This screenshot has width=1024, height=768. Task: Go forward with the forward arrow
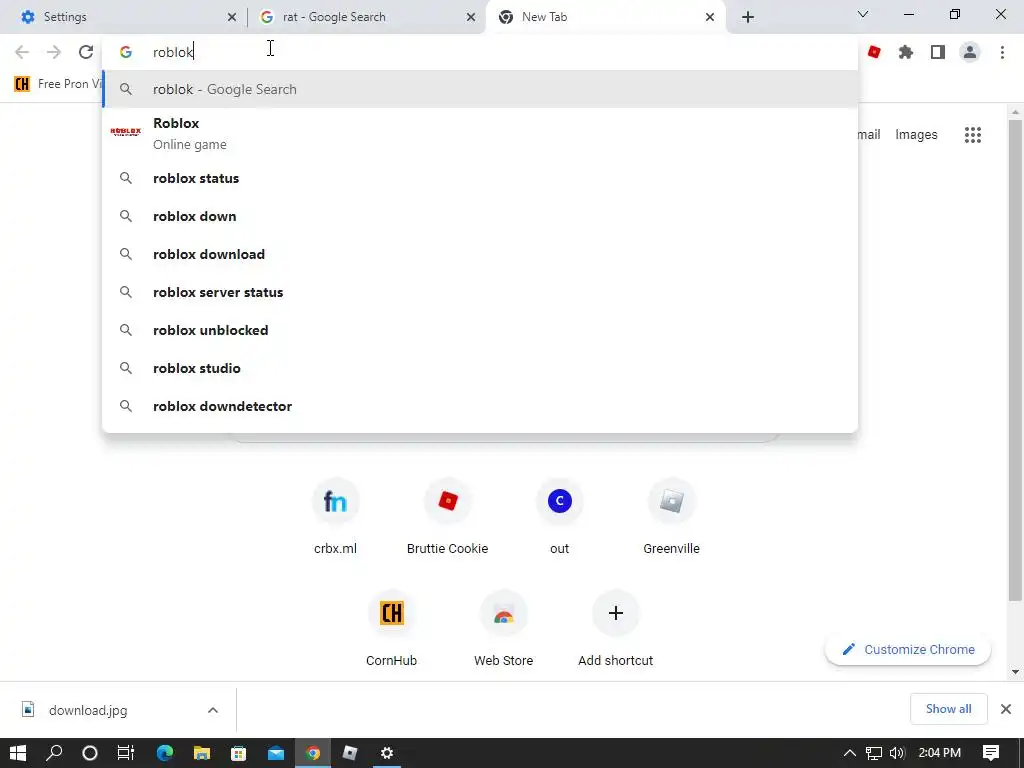(x=54, y=52)
